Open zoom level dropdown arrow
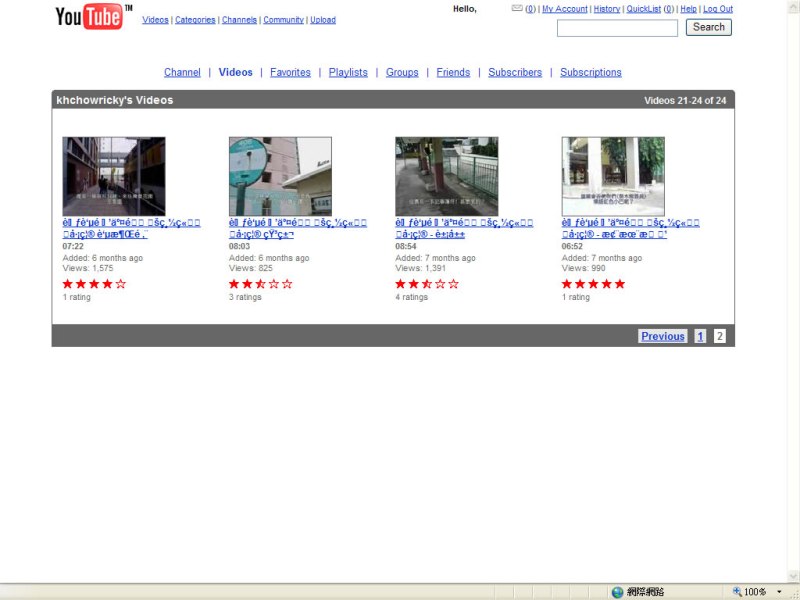Image resolution: width=800 pixels, height=600 pixels. click(x=779, y=592)
